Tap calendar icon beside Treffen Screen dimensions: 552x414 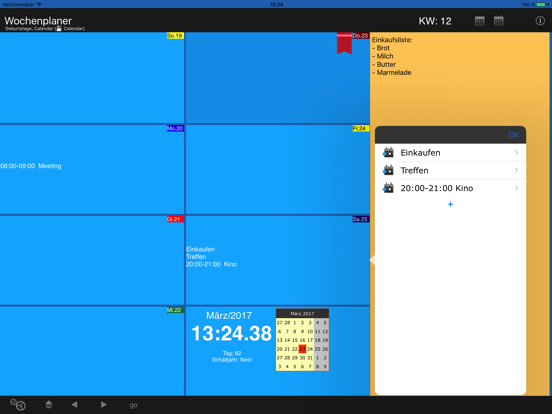pyautogui.click(x=388, y=170)
